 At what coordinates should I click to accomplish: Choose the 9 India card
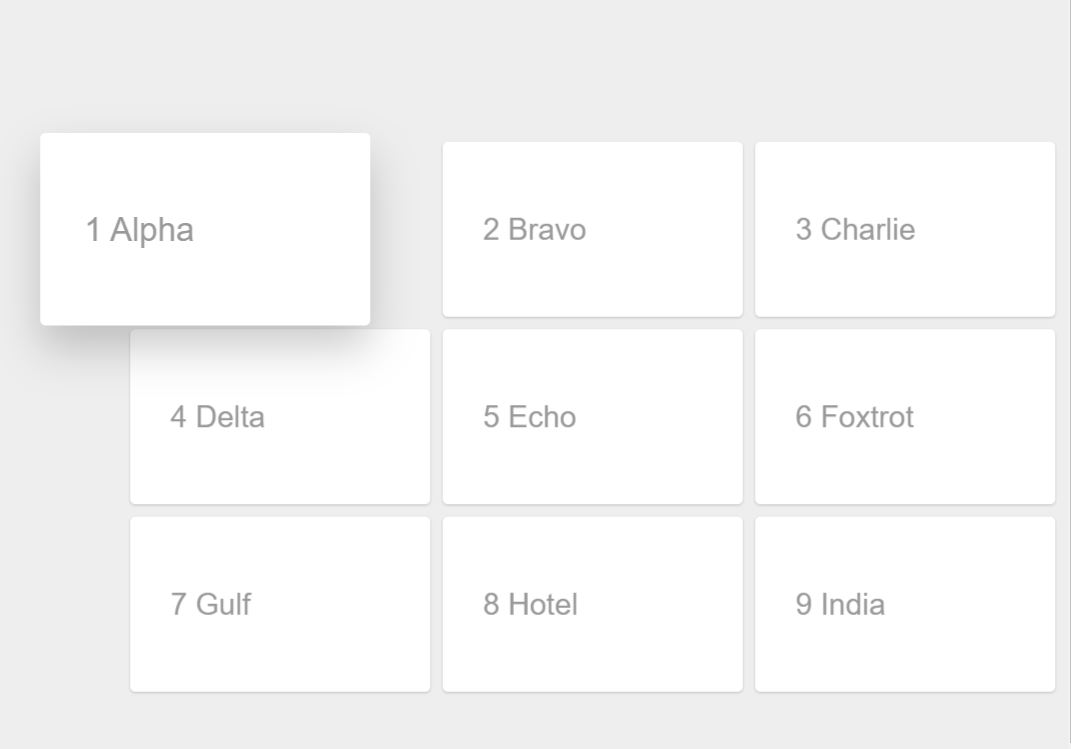905,604
